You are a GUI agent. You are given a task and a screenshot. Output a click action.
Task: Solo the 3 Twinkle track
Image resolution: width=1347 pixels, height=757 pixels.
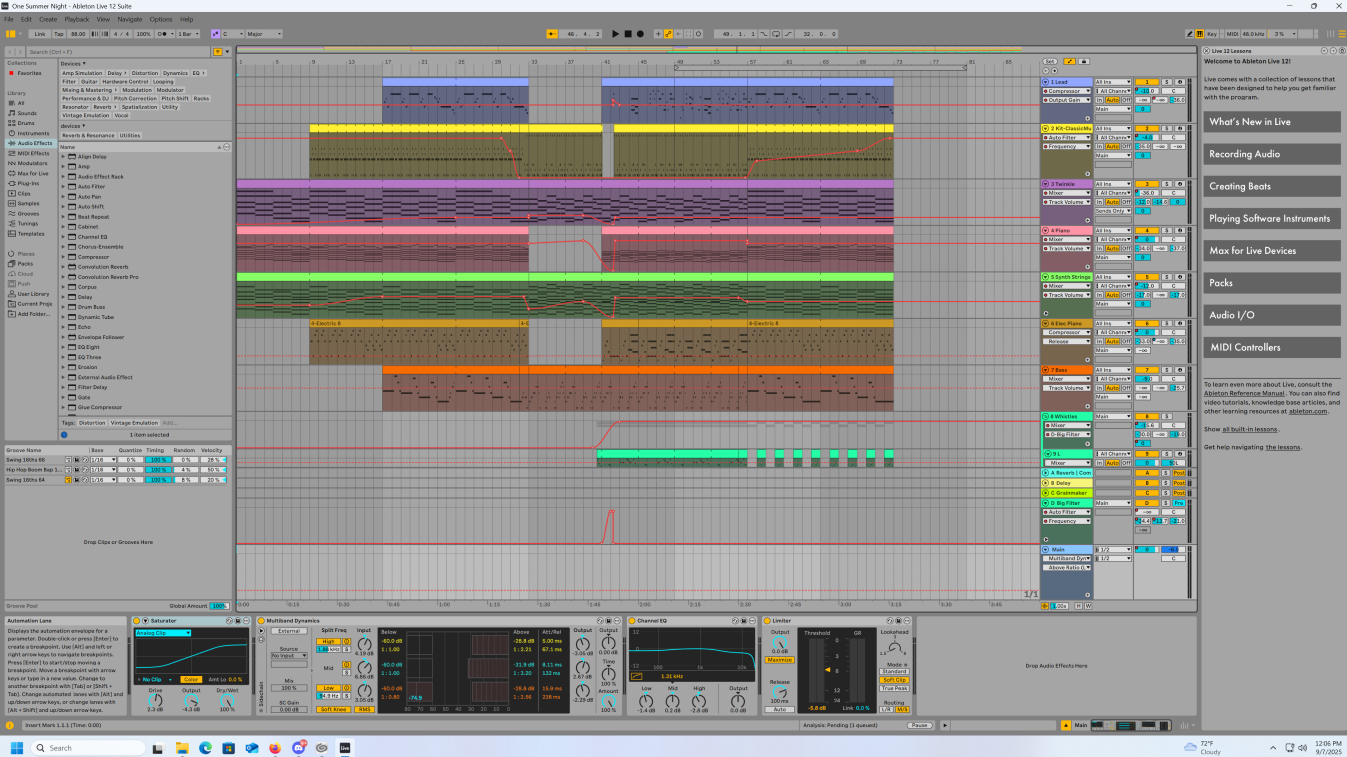click(1166, 184)
